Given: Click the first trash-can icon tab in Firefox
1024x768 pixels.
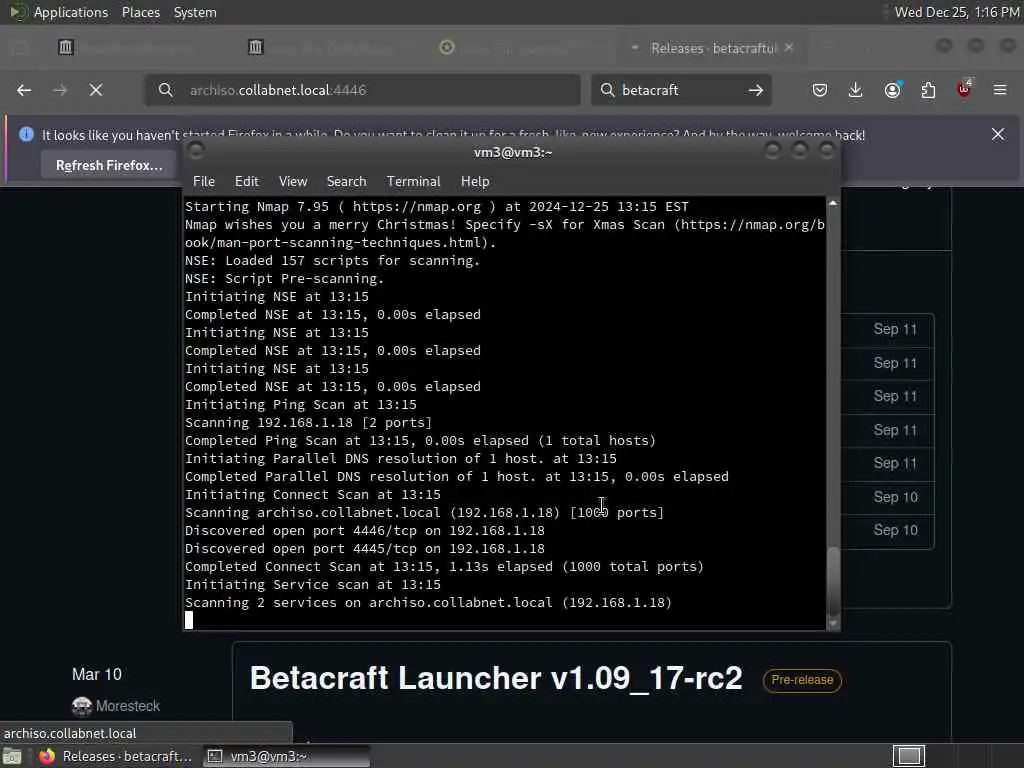Looking at the screenshot, I should point(66,47).
